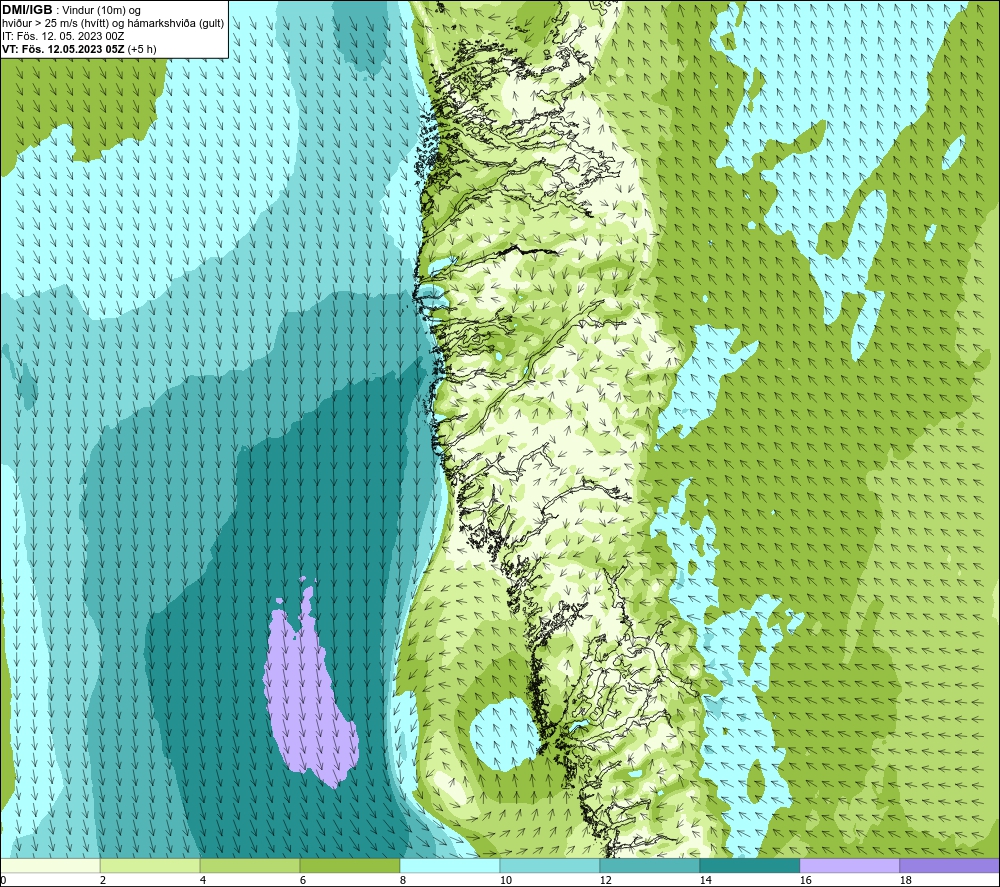The height and width of the screenshot is (887, 1000).
Task: Click the legend scale label 4
Action: (203, 880)
